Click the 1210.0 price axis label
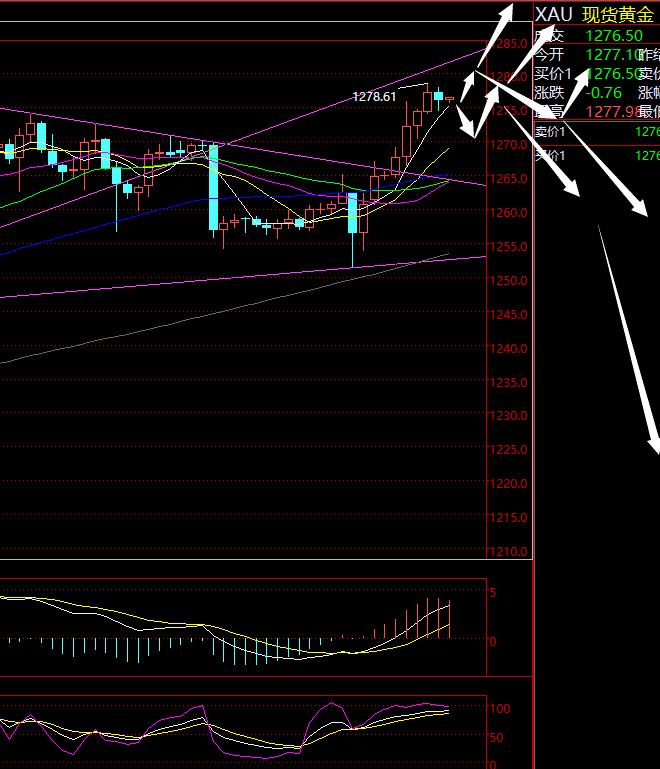 pos(509,552)
